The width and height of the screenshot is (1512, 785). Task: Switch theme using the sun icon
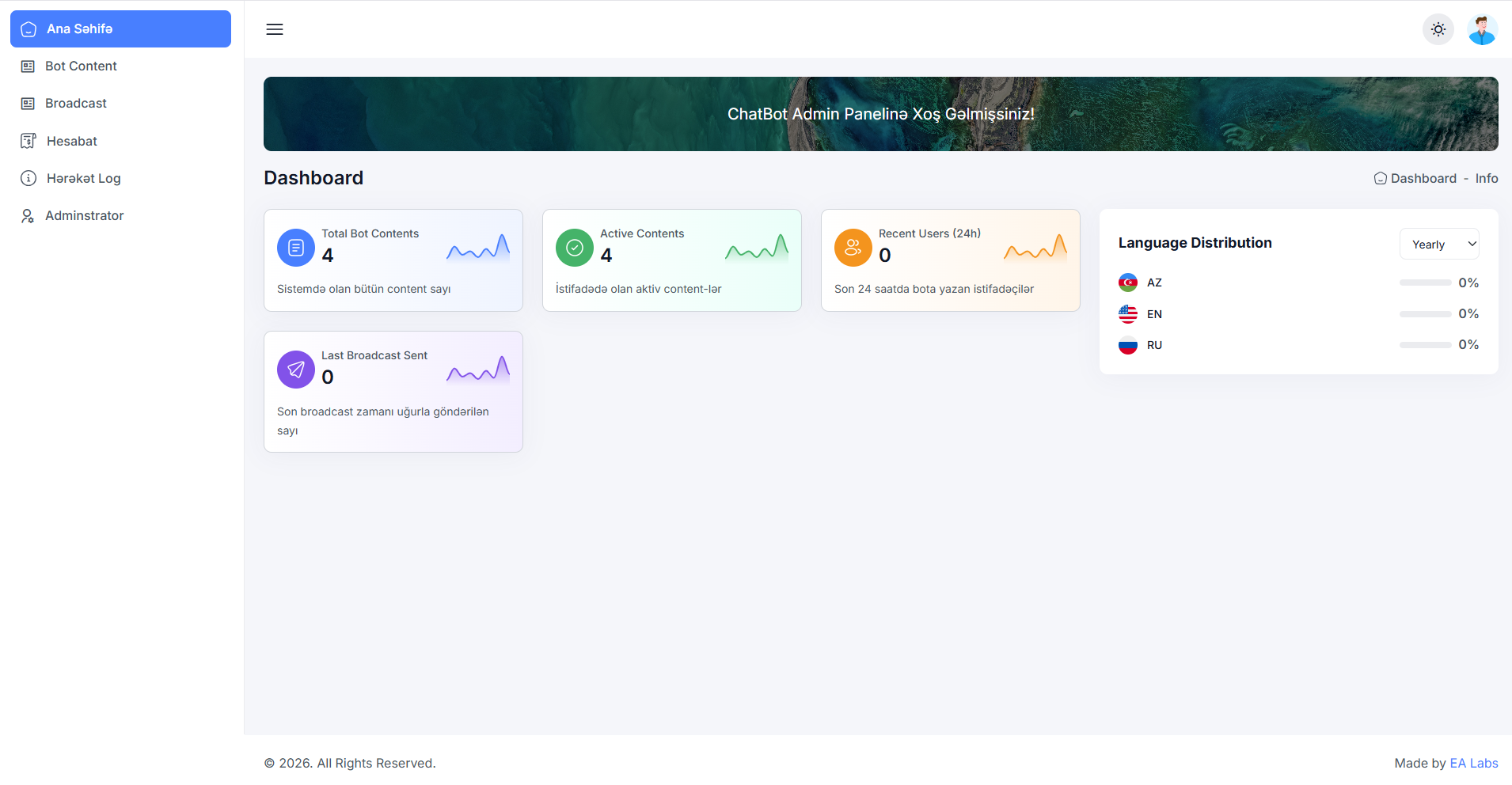[1438, 29]
